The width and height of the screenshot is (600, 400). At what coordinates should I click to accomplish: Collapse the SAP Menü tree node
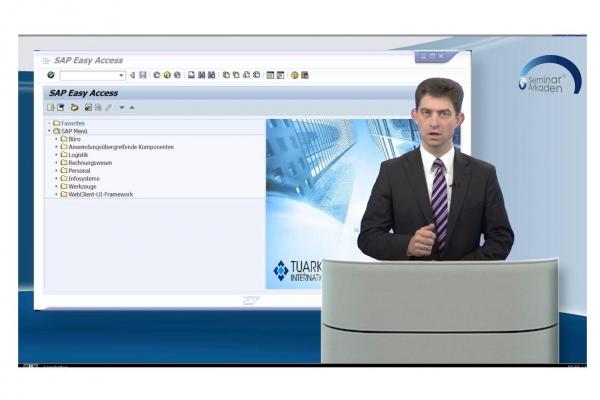[48, 131]
